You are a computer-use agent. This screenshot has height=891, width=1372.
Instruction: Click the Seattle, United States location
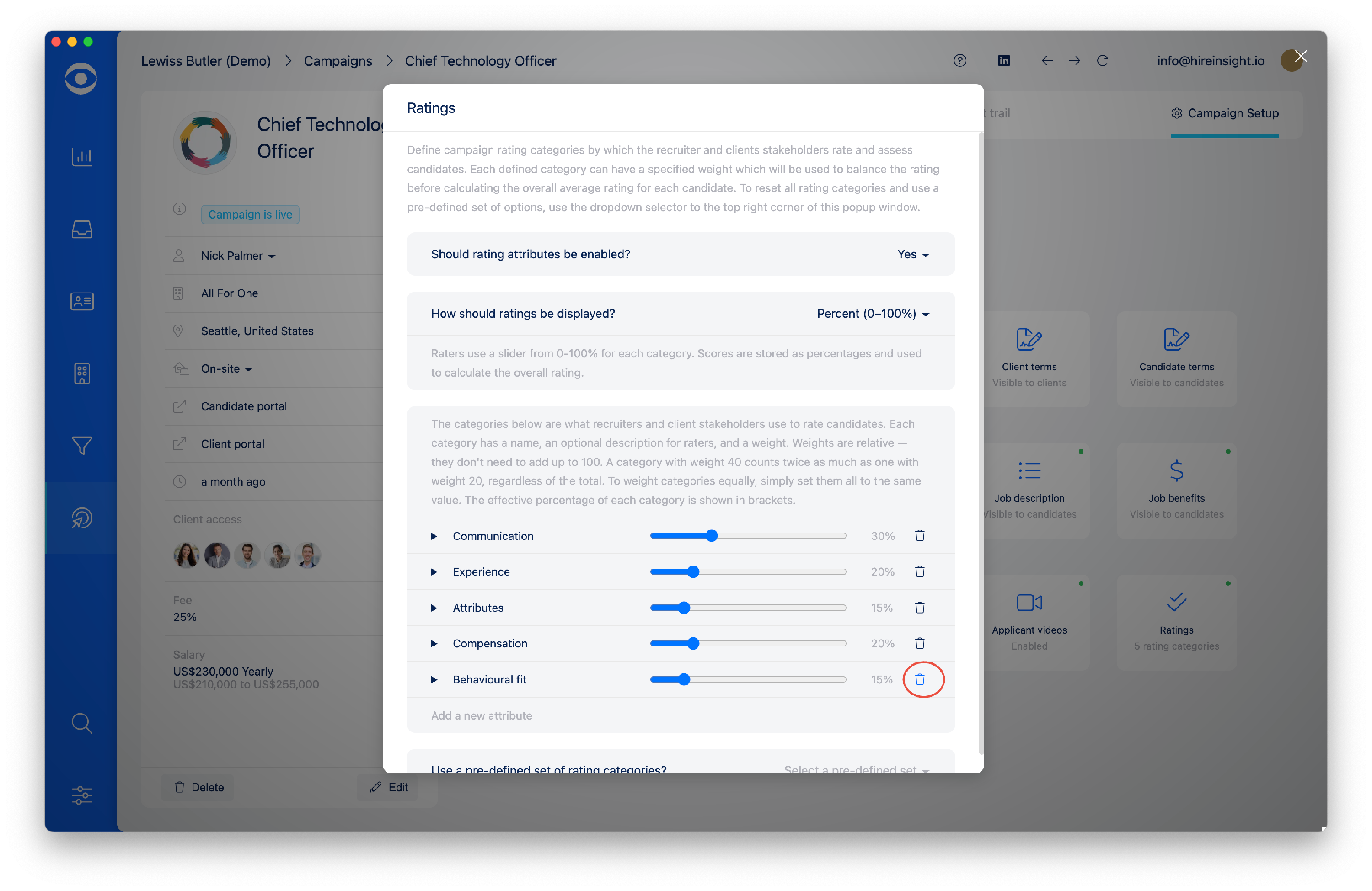click(257, 331)
